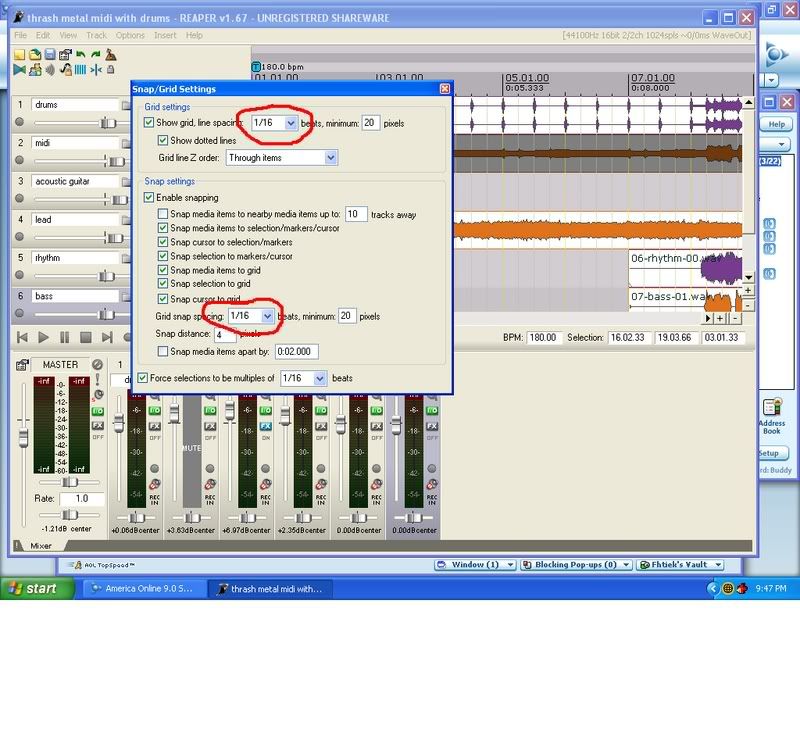Toggle Snap media items to selection/markers/cursor
The height and width of the screenshot is (729, 800).
(163, 228)
